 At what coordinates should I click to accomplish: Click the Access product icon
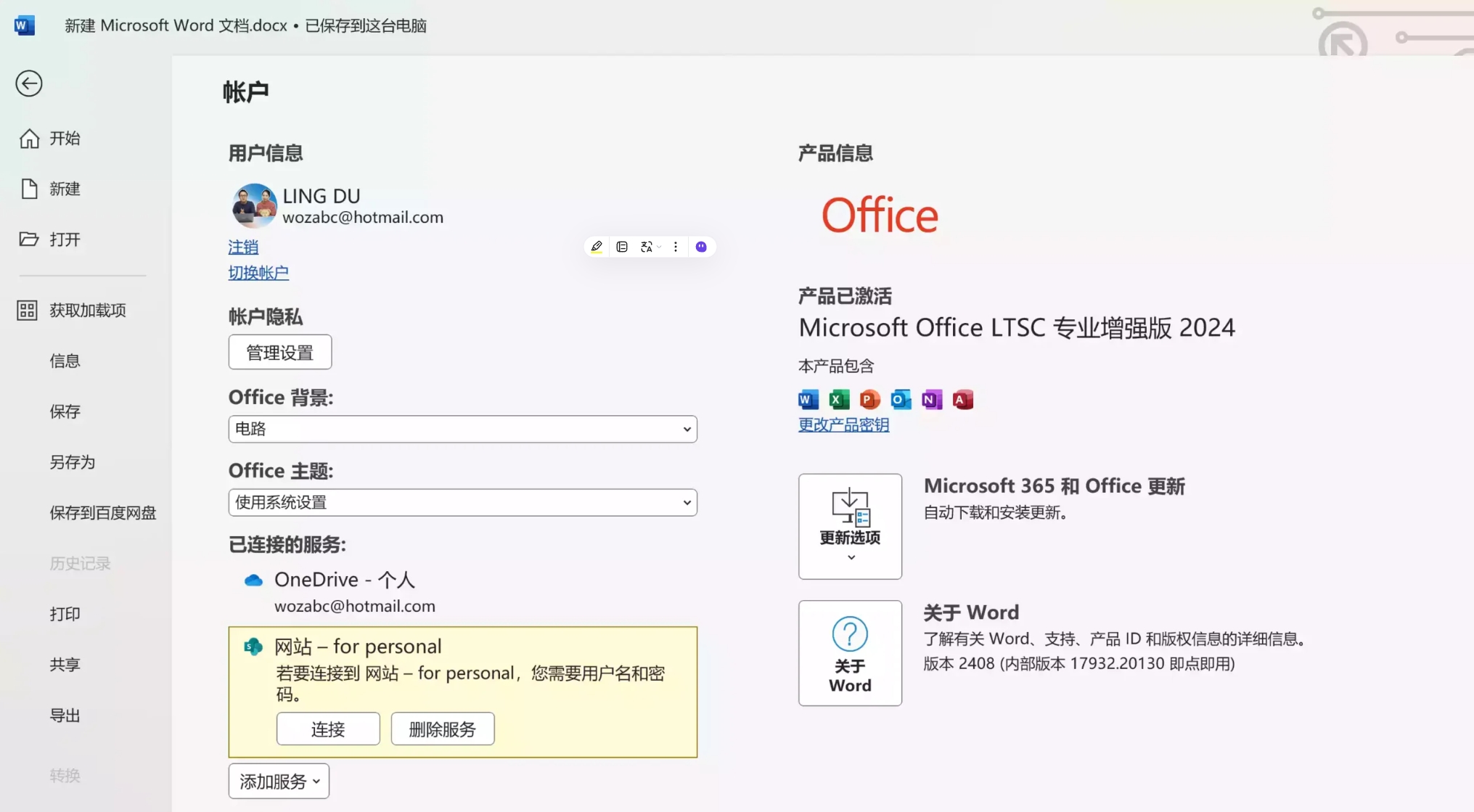click(963, 399)
